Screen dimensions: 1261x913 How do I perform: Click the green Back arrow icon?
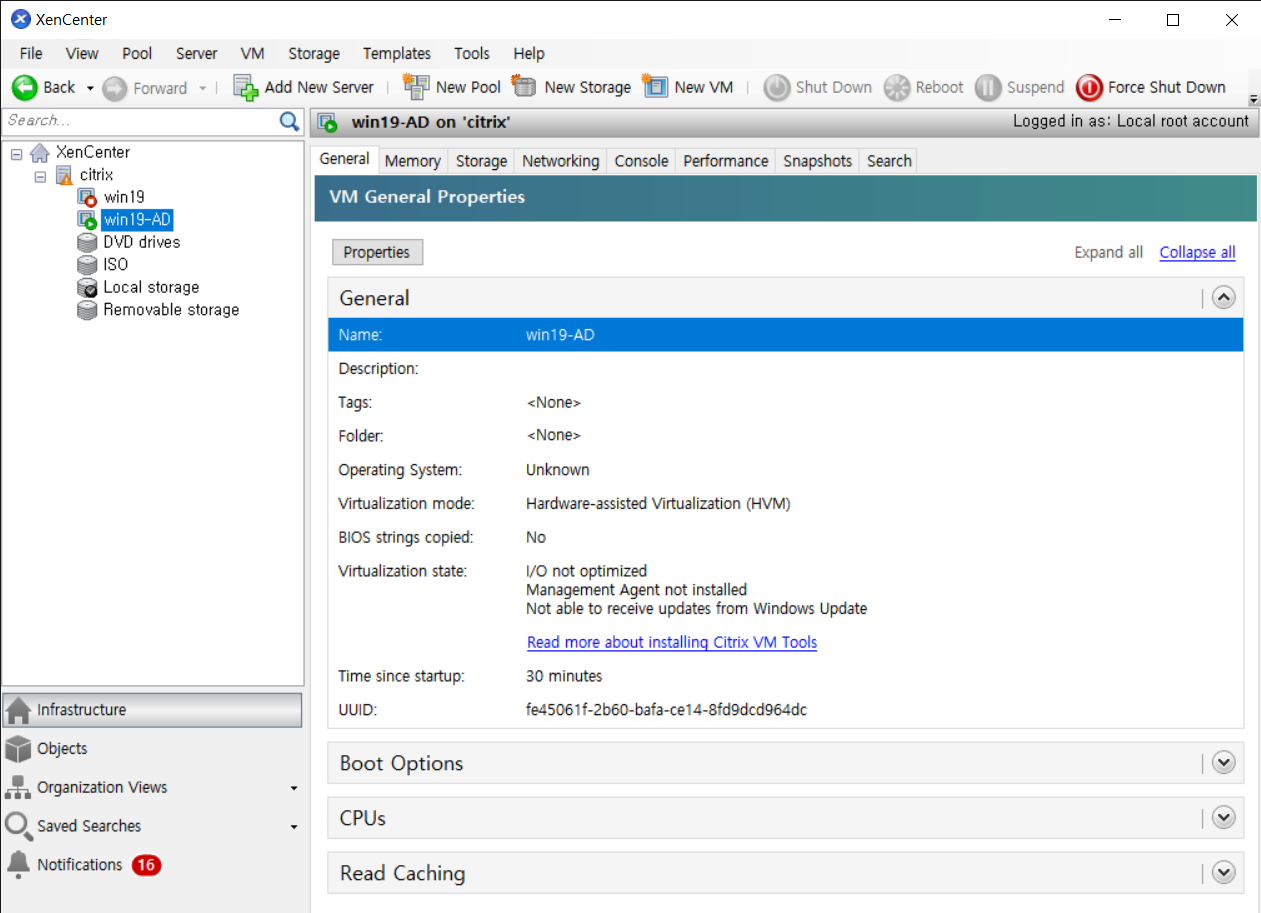[24, 88]
